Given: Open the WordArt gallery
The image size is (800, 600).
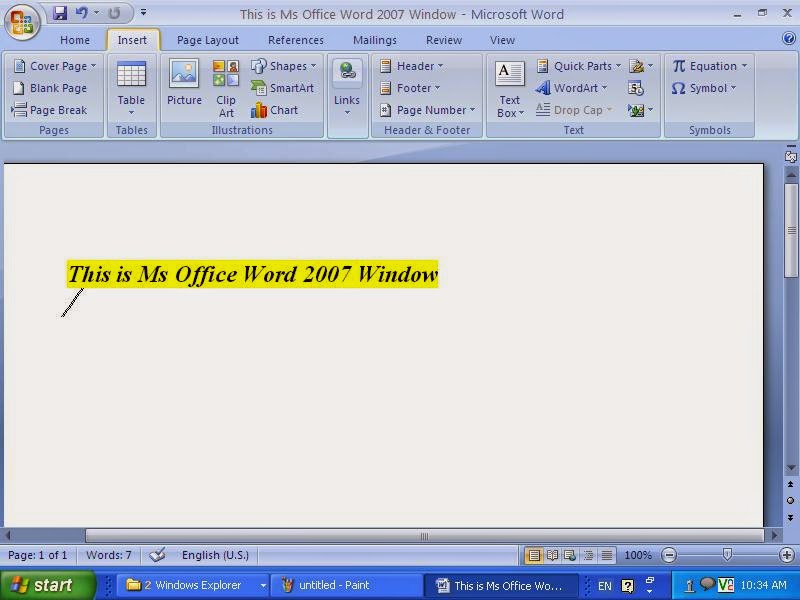Looking at the screenshot, I should click(x=571, y=88).
